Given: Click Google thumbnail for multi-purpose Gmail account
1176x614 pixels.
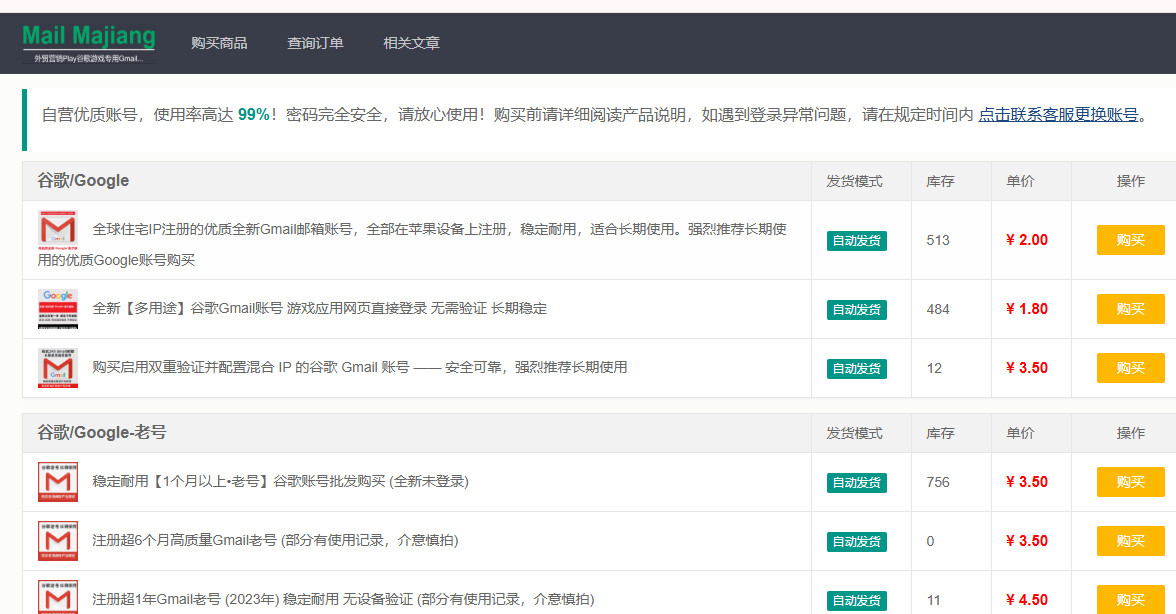Looking at the screenshot, I should coord(58,308).
